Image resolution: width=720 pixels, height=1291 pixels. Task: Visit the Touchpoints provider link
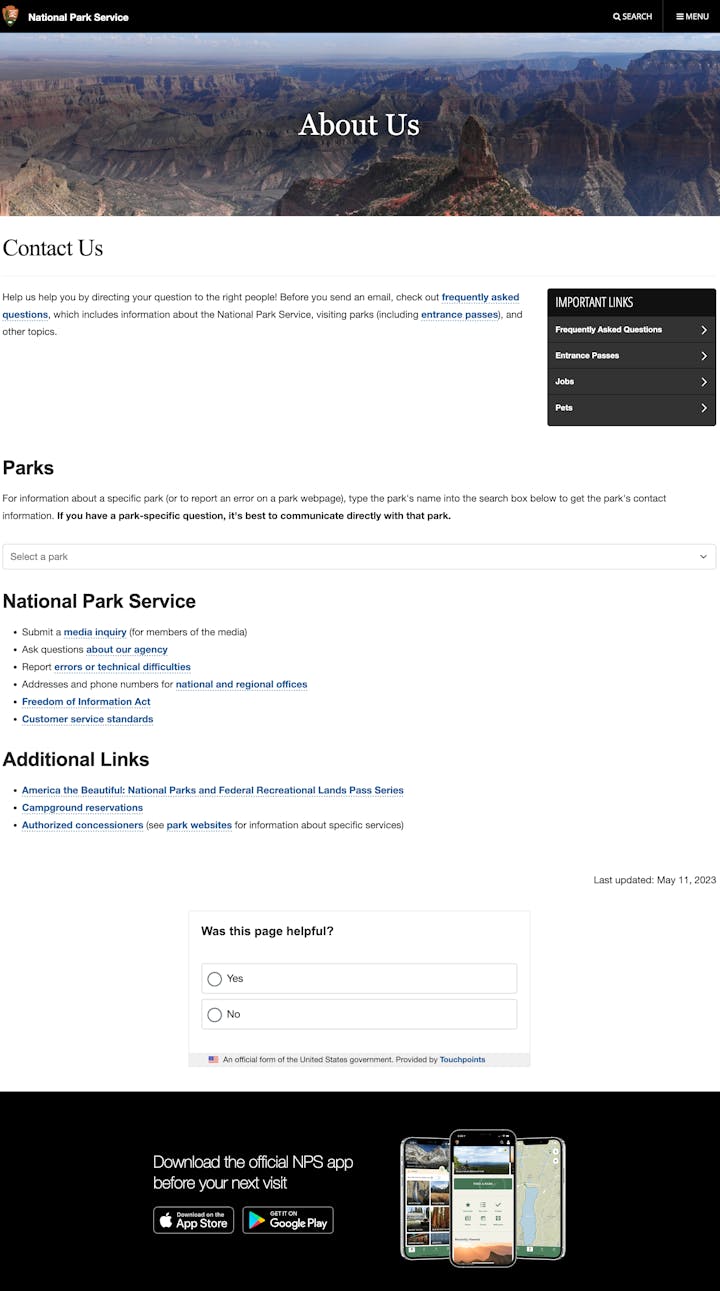tap(462, 1060)
